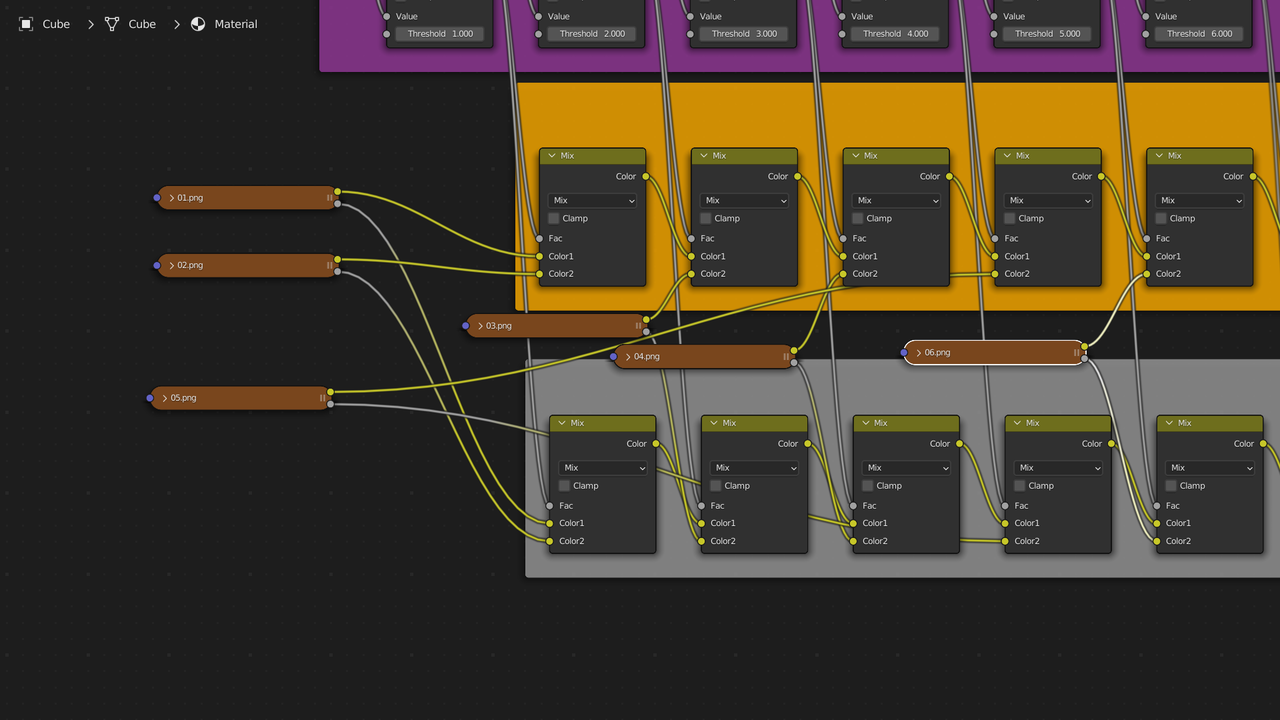Enable Clamp on second Mix node in gray frame

[x=716, y=486]
